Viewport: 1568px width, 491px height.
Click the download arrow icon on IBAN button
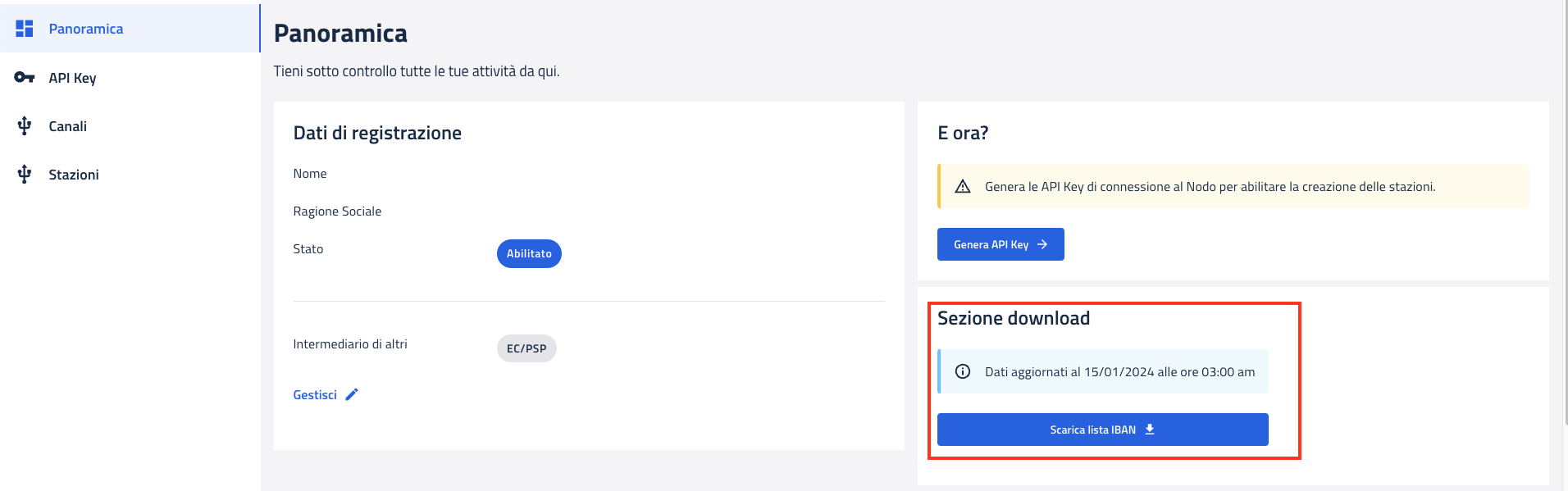[x=1150, y=430]
